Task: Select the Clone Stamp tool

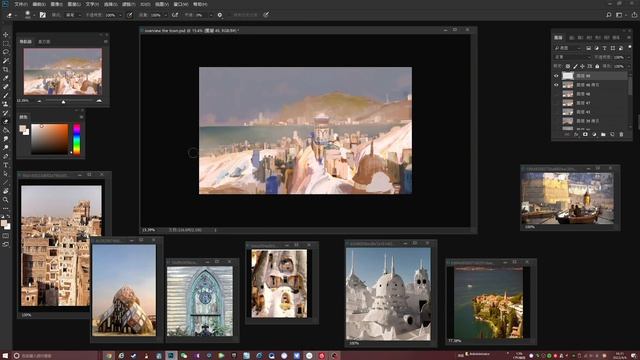Action: pos(6,104)
